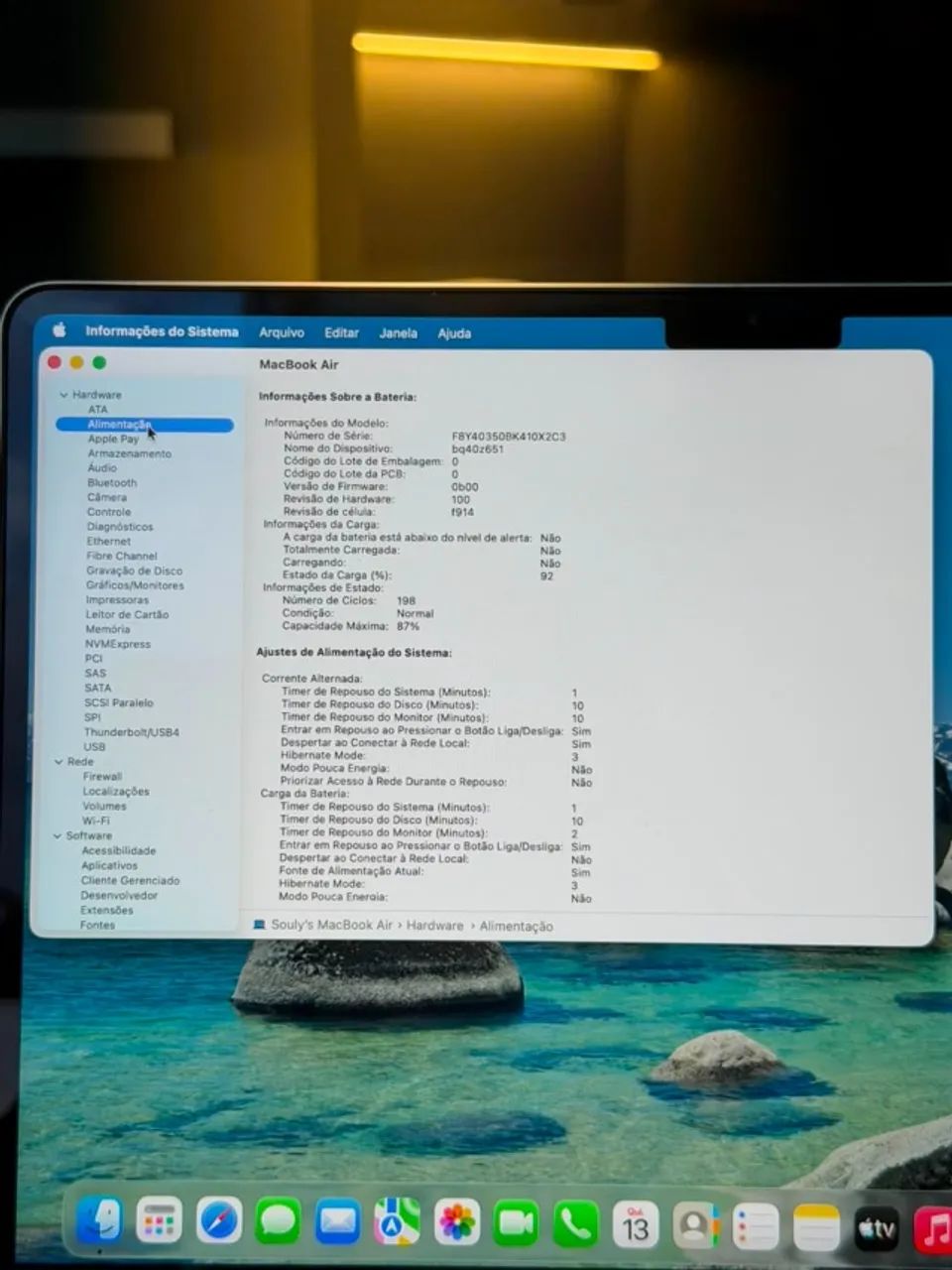This screenshot has height=1270, width=952.
Task: Select Memória in the sidebar
Action: tap(107, 629)
